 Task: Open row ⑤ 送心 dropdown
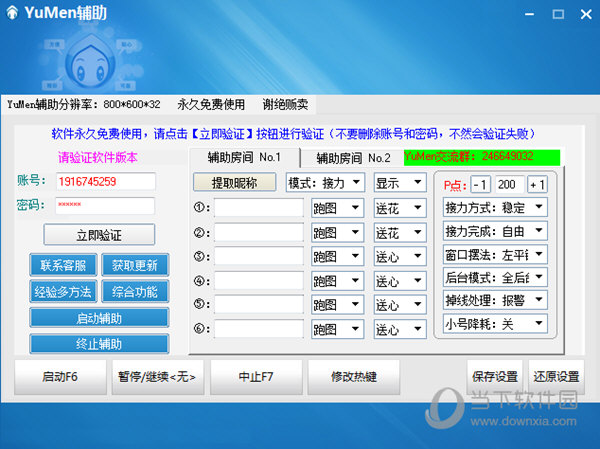(400, 305)
